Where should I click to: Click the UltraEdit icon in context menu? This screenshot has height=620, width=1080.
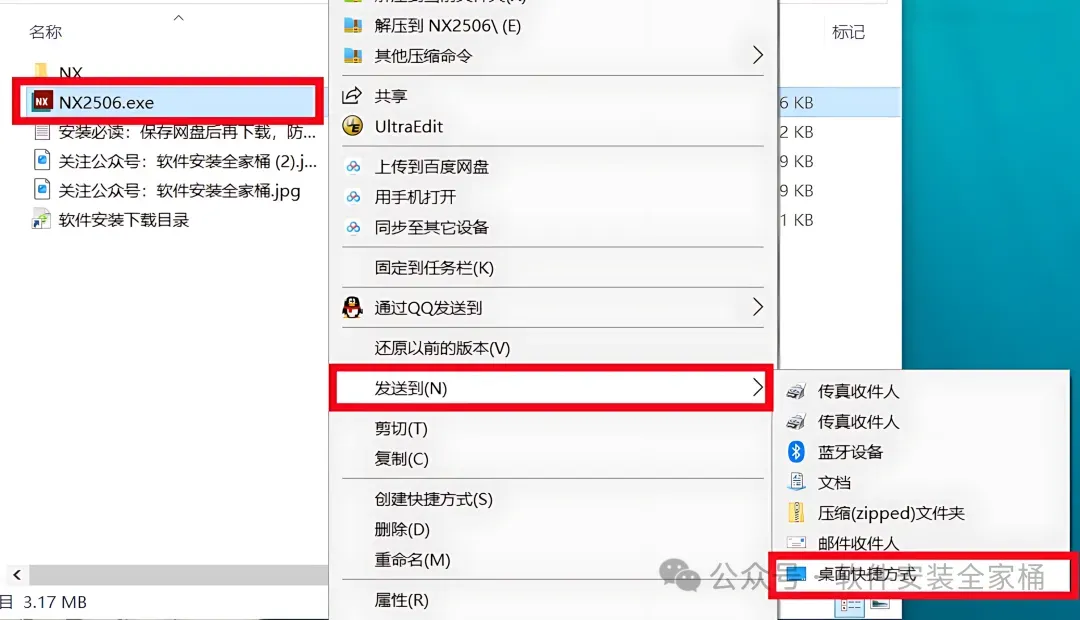click(x=353, y=126)
